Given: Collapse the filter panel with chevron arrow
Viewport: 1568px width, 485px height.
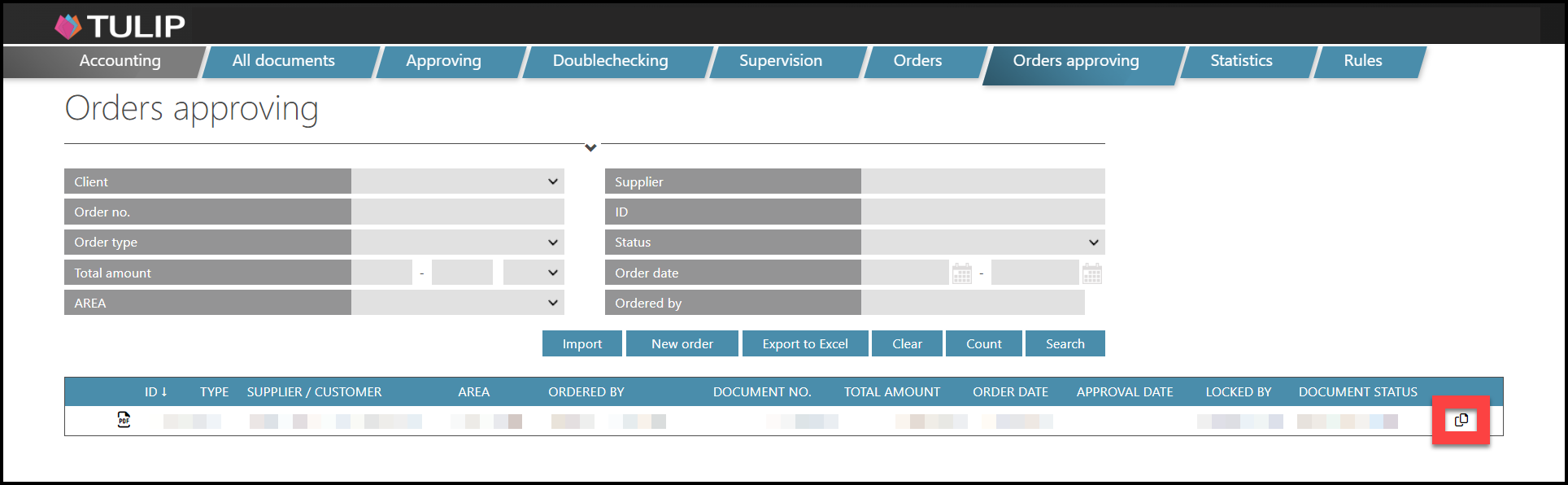Looking at the screenshot, I should [590, 147].
